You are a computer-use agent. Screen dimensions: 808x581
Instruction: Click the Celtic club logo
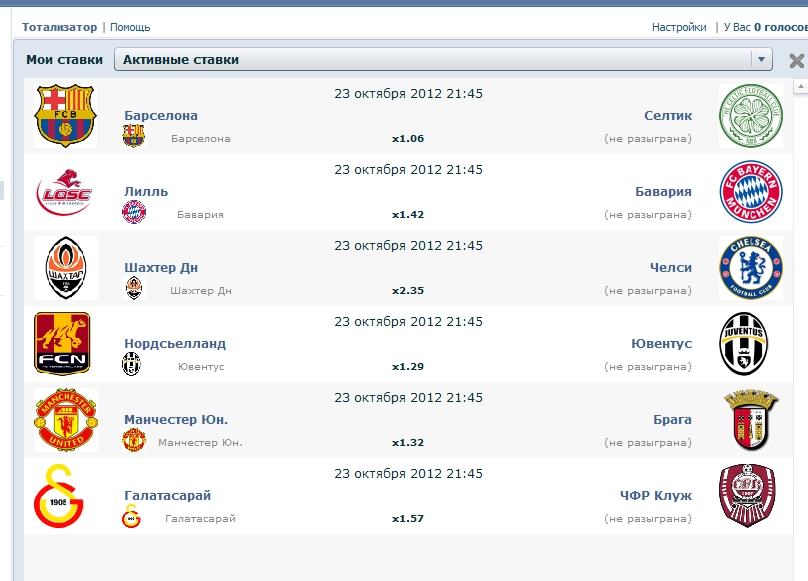751,116
